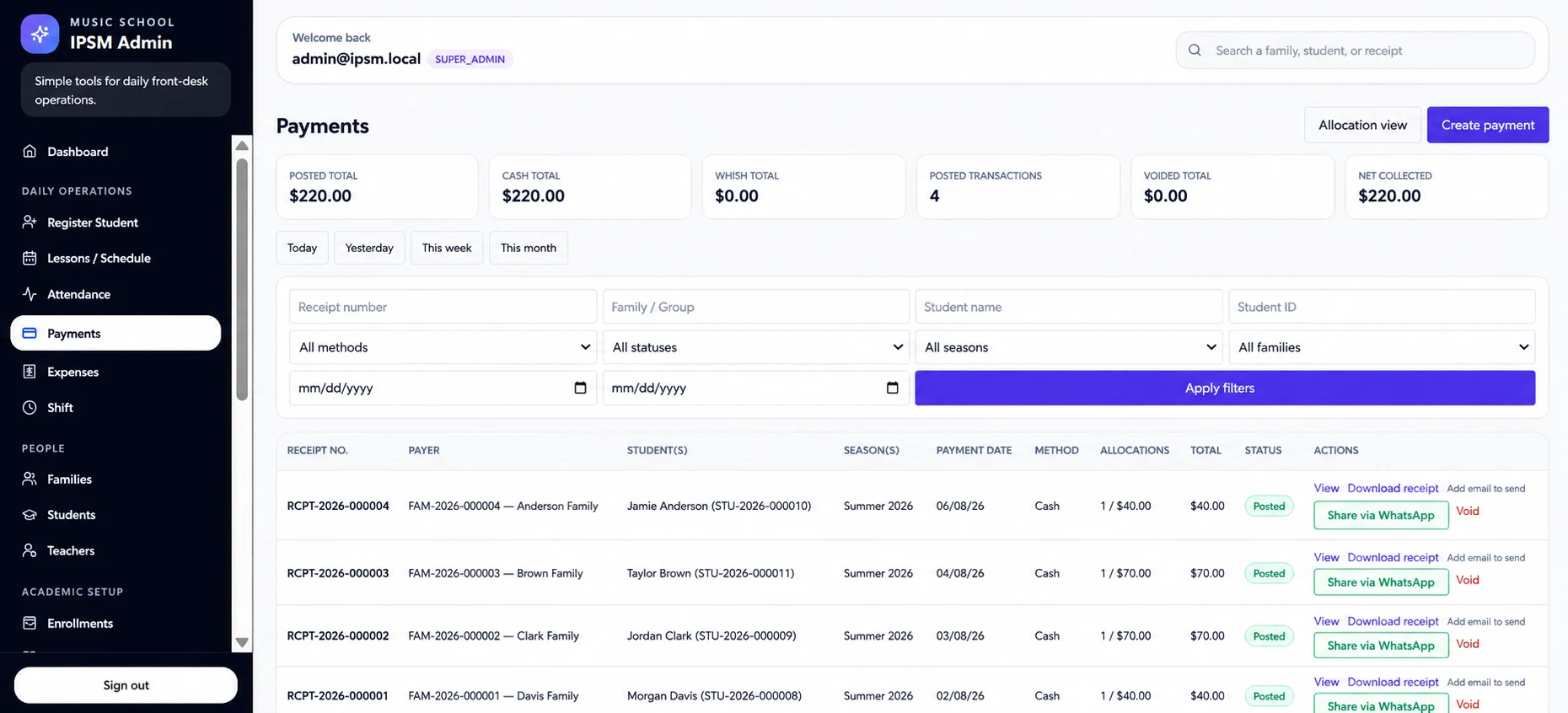Click the Create payment button
The height and width of the screenshot is (713, 1568).
click(x=1488, y=125)
